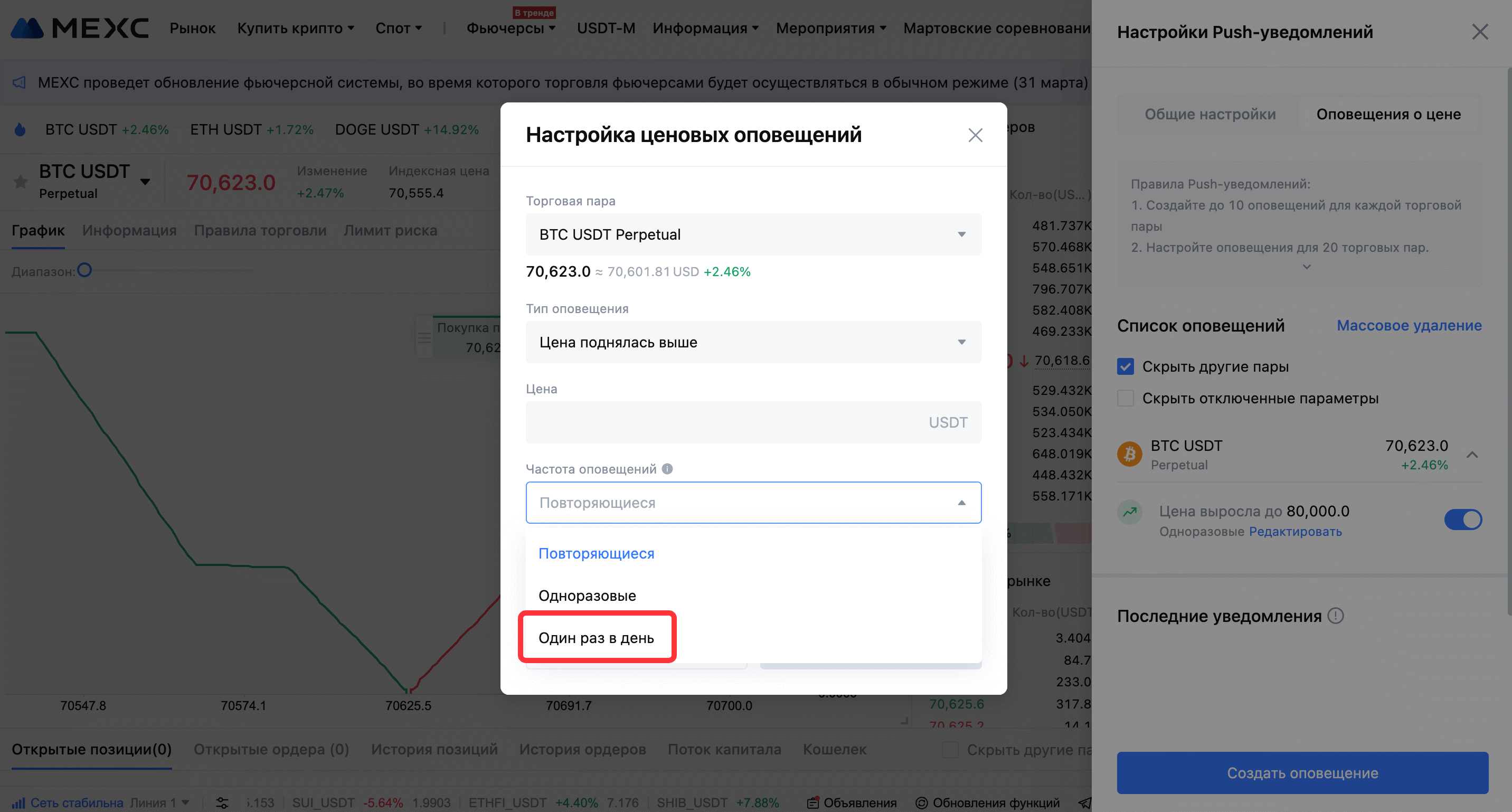Click the Bitcoin coin icon in alerts list
The height and width of the screenshot is (812, 1512).
tap(1129, 455)
